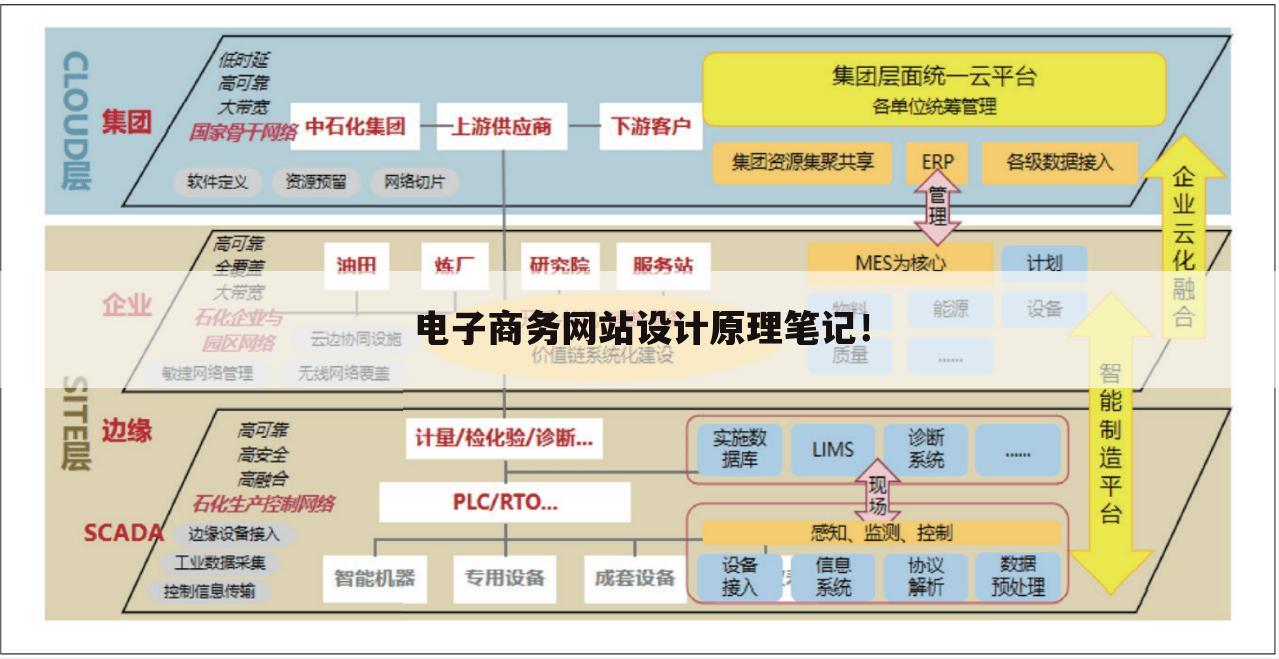The height and width of the screenshot is (659, 1279).
Task: Click the 信息系统 box
Action: pyautogui.click(x=833, y=577)
